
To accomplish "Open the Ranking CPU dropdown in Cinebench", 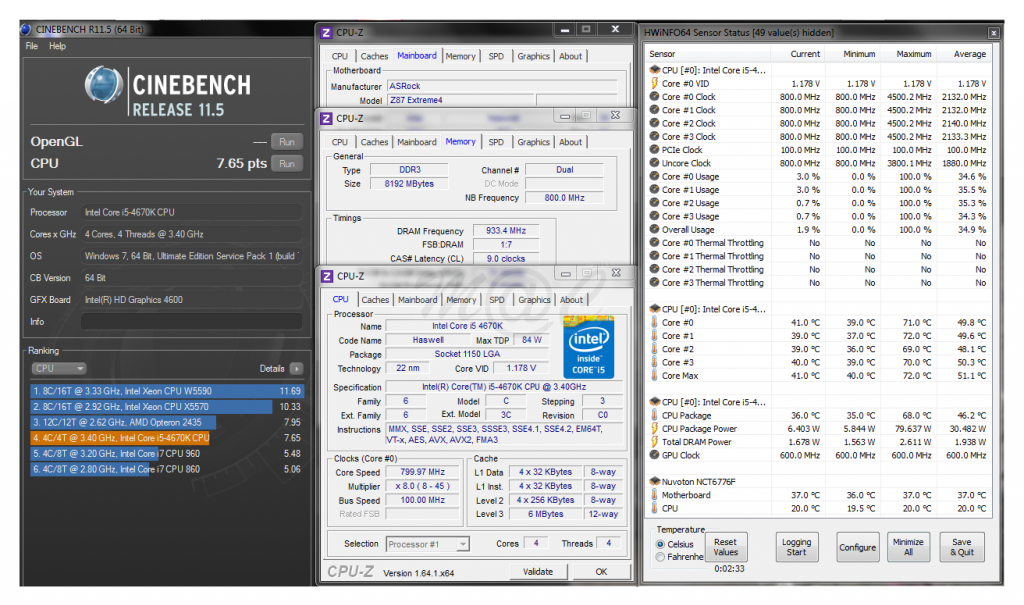I will 59,369.
